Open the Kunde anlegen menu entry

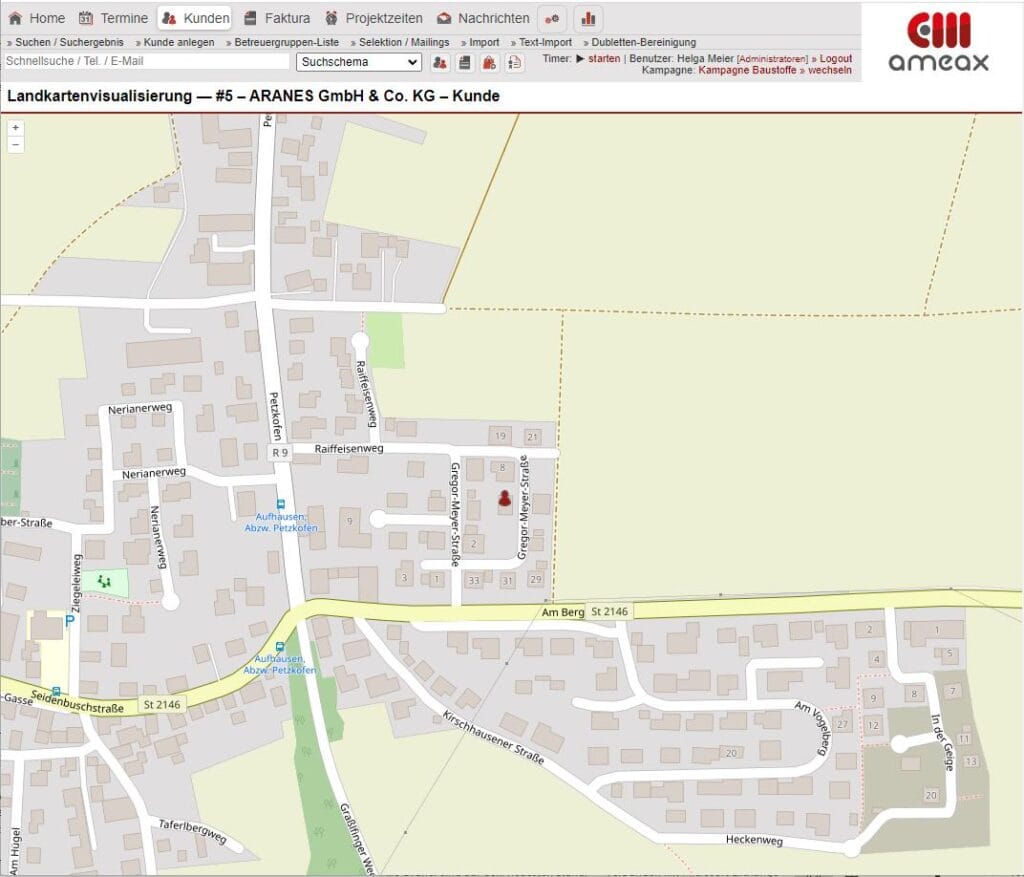(x=177, y=42)
